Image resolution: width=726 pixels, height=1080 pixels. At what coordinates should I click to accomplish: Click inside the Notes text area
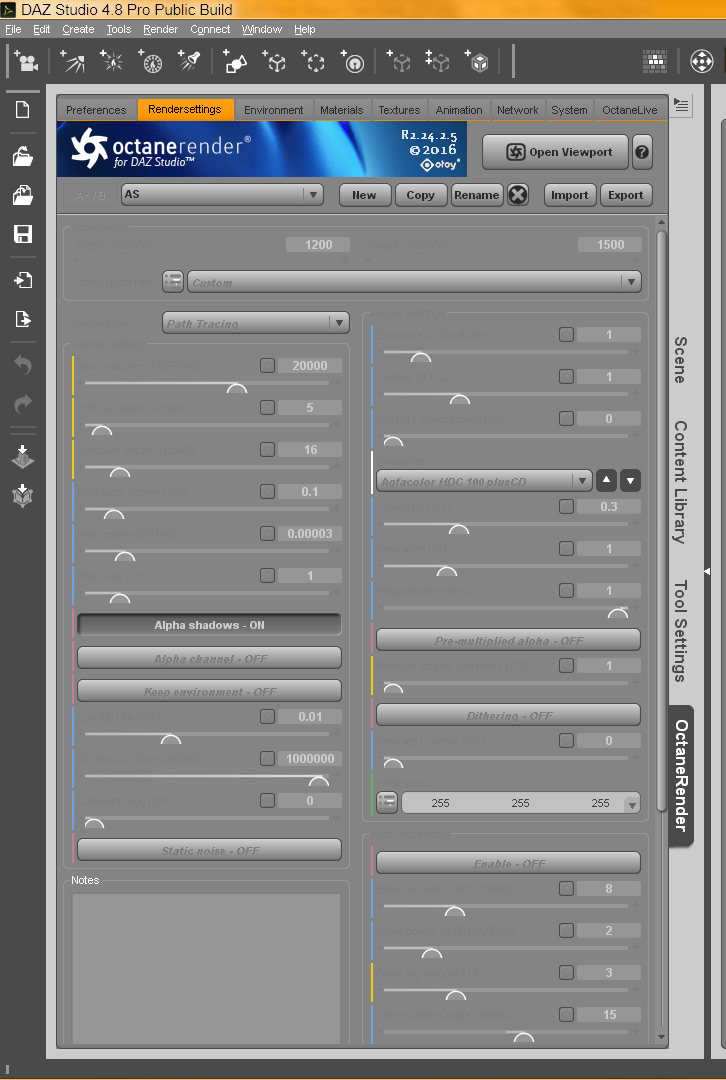tap(207, 968)
